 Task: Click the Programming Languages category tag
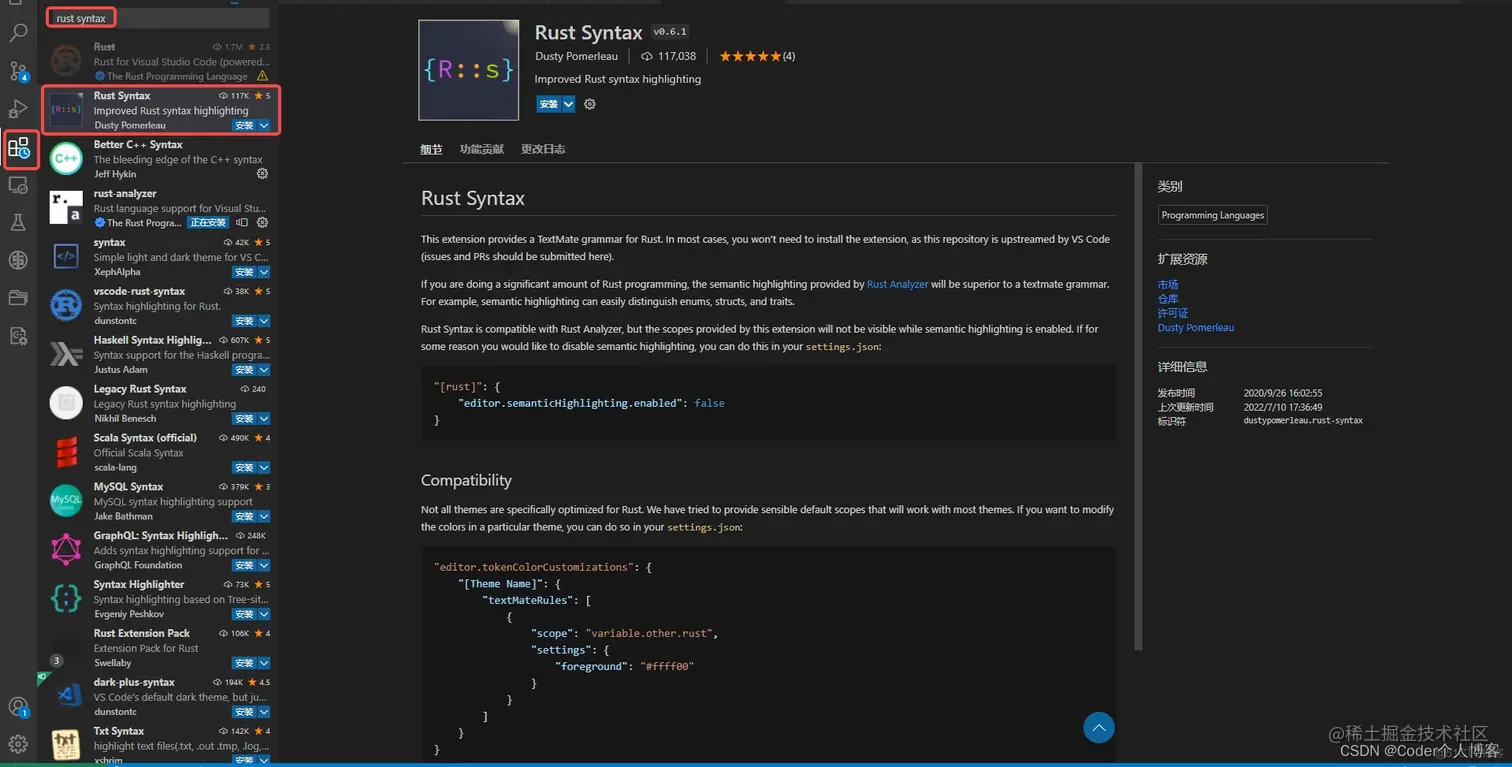[1213, 215]
